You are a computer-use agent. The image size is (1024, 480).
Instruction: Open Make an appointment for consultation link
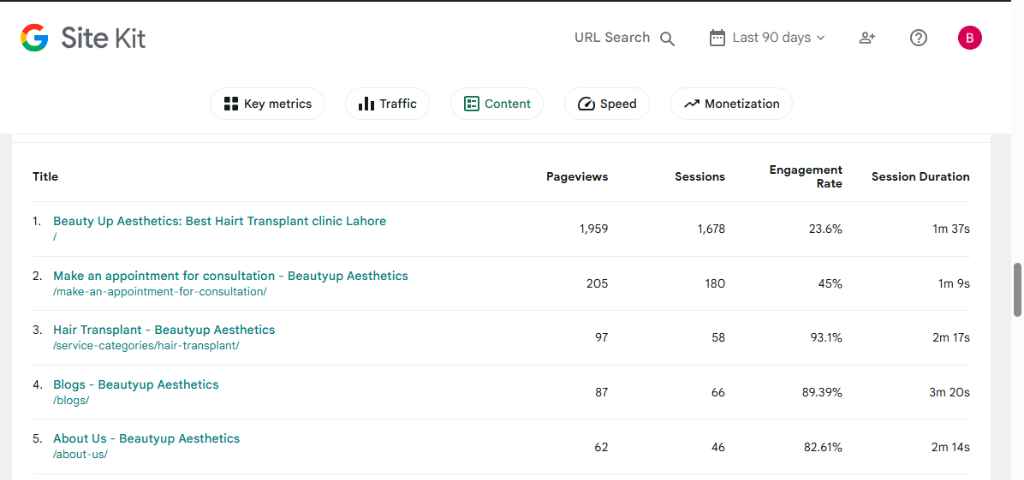coord(231,276)
